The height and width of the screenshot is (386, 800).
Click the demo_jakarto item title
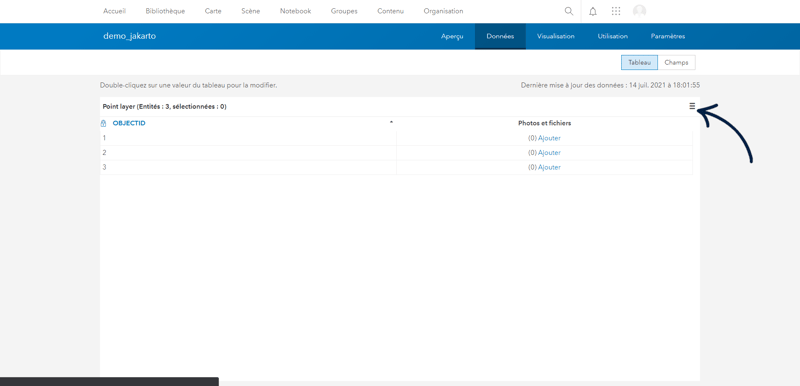pyautogui.click(x=130, y=36)
